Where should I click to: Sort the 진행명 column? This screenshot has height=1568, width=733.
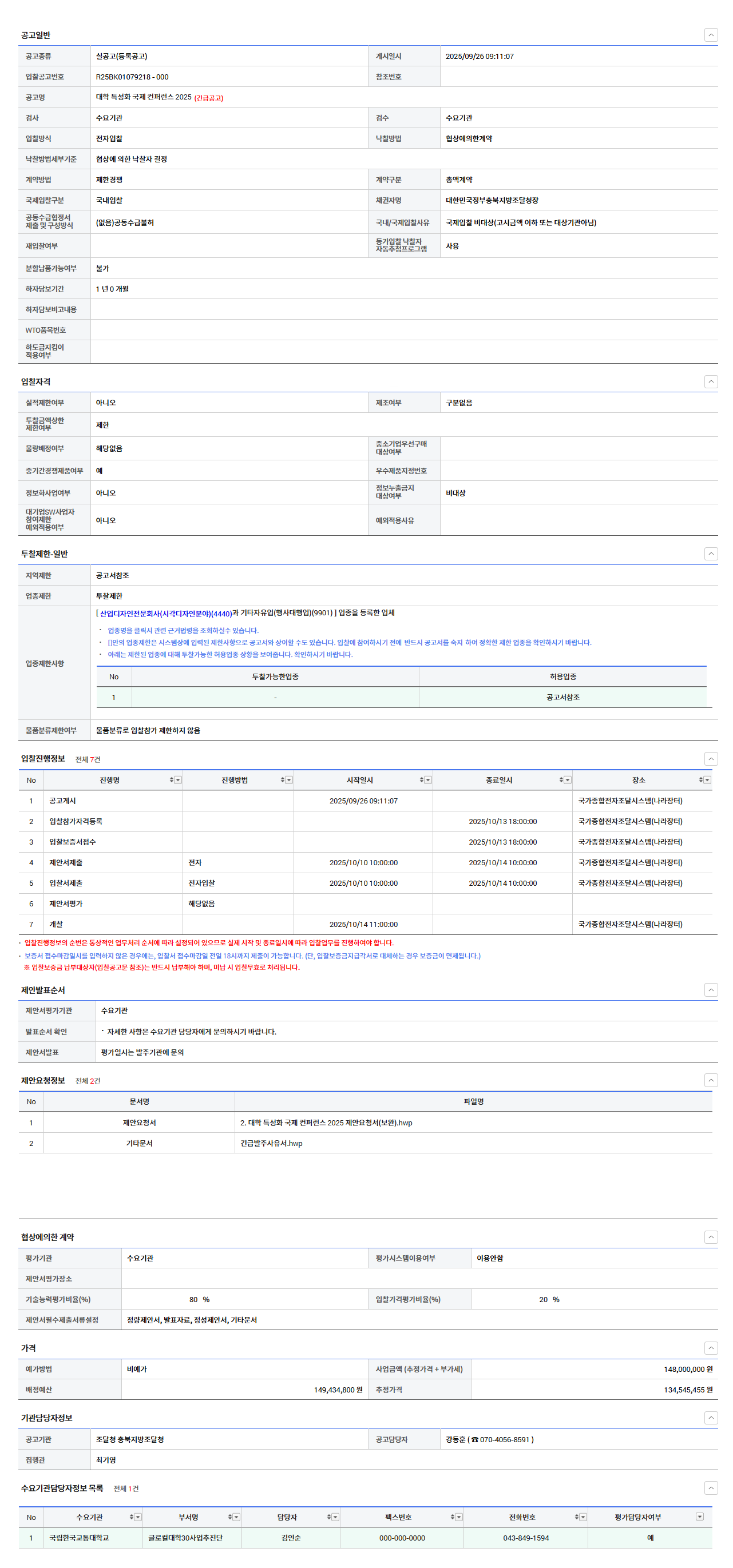[171, 780]
